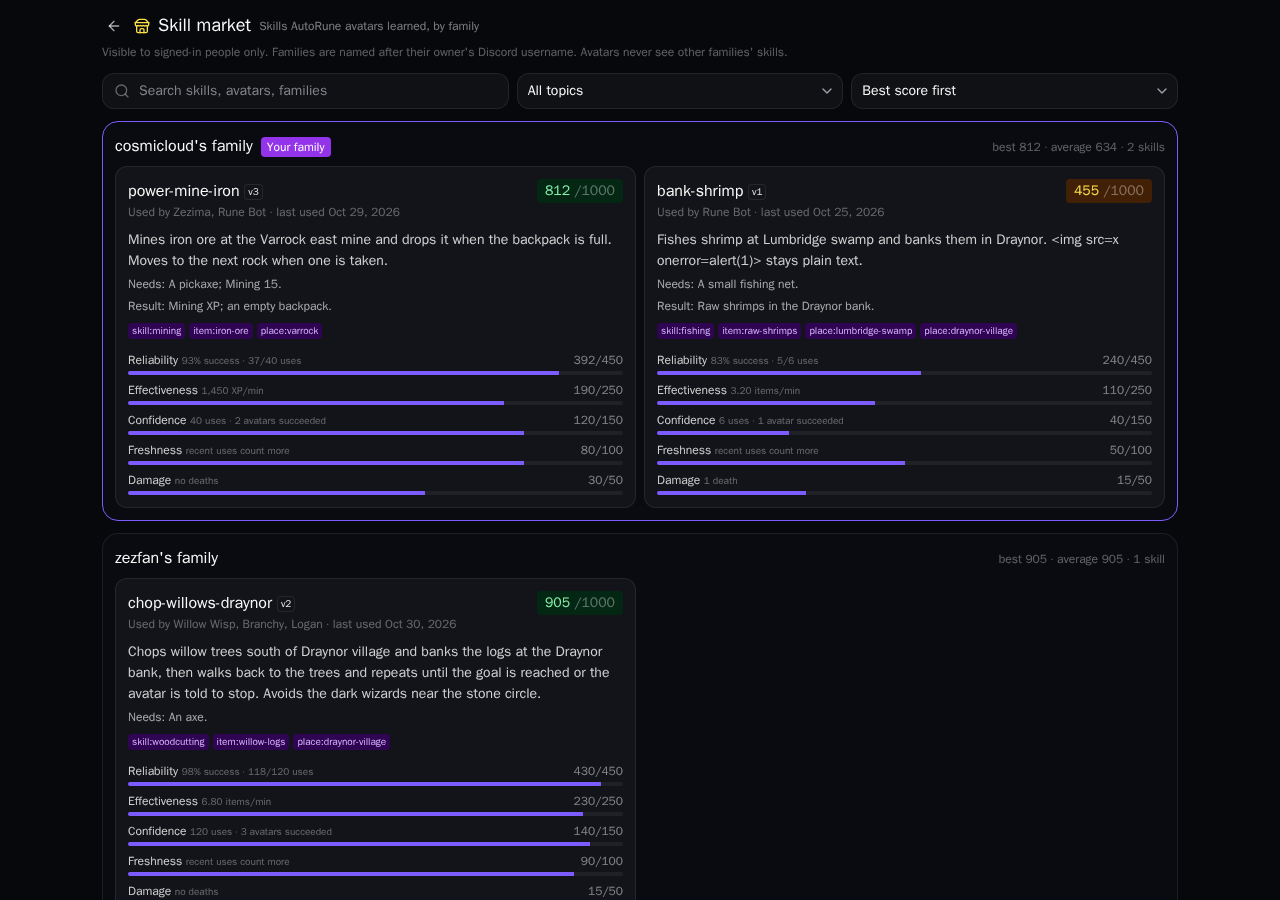The width and height of the screenshot is (1280, 900).
Task: Go back with the left arrow icon
Action: pos(114,26)
